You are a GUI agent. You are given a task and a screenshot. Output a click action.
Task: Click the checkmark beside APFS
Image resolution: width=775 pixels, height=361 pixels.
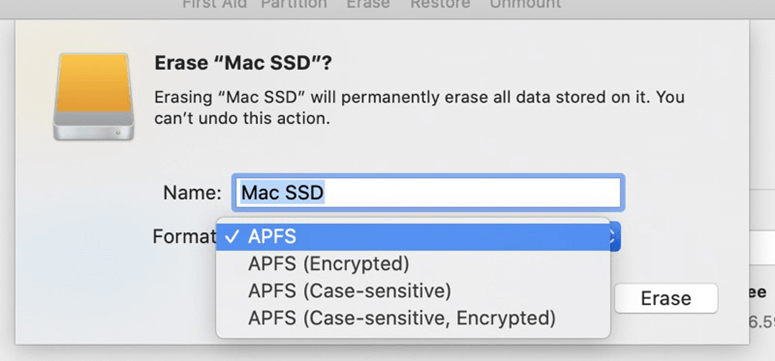233,237
